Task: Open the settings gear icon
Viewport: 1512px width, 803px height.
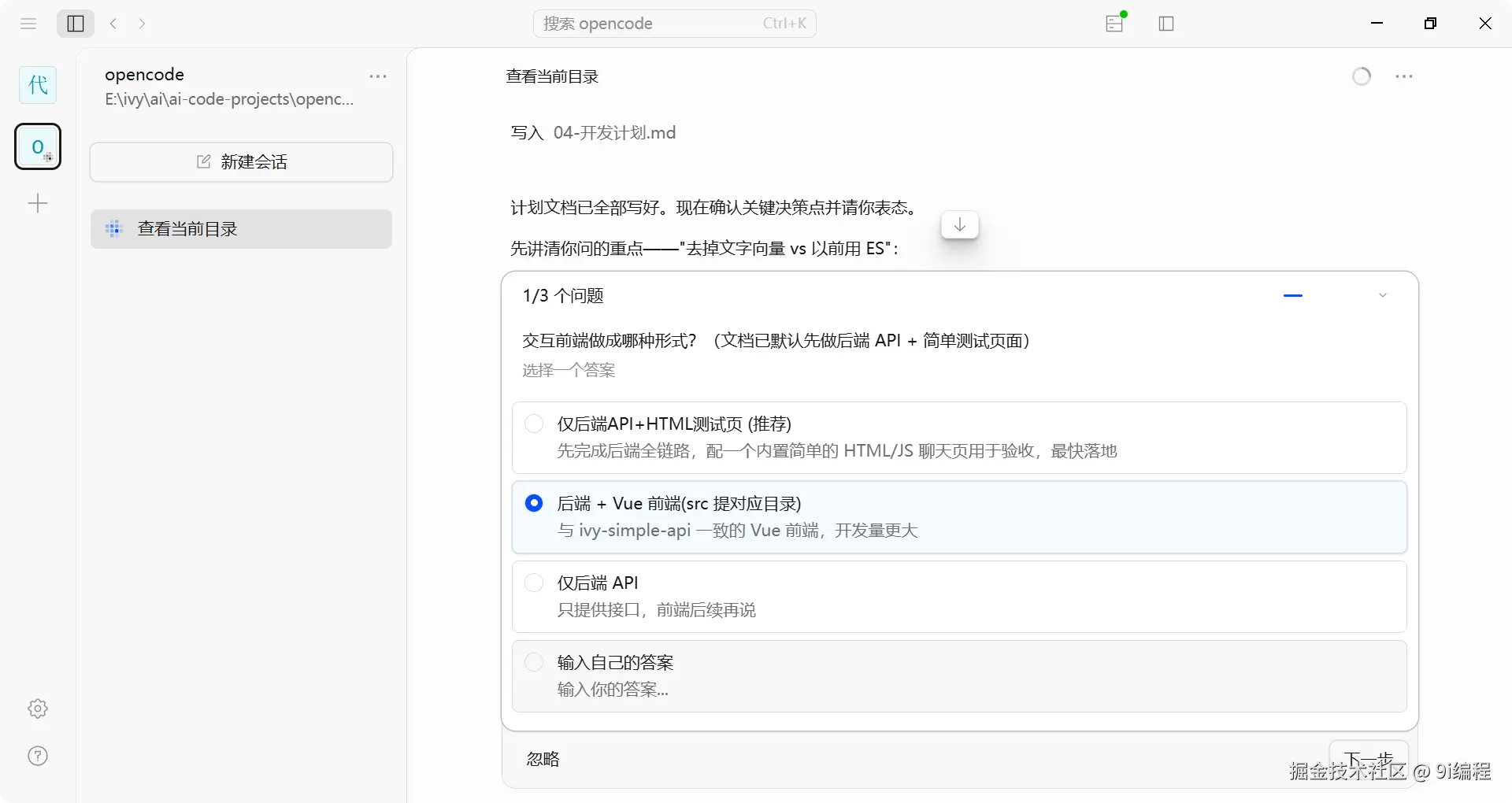Action: pyautogui.click(x=38, y=709)
